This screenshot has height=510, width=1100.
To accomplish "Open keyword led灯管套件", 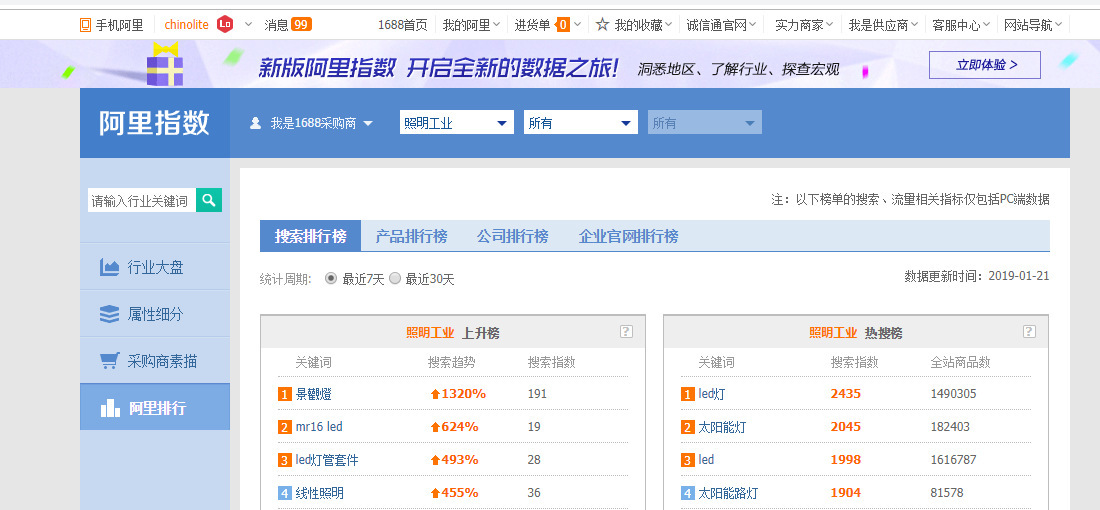I will [327, 459].
